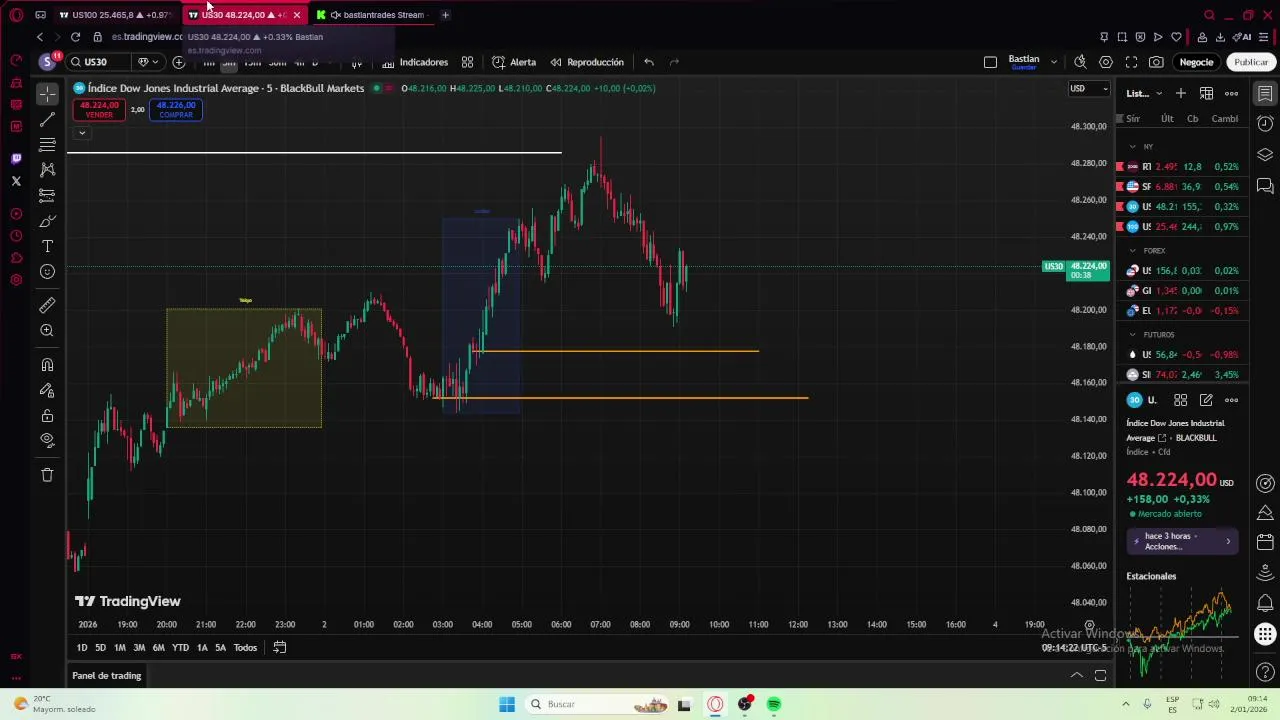The image size is (1280, 720).
Task: Select the ruler measure tool
Action: [47, 305]
